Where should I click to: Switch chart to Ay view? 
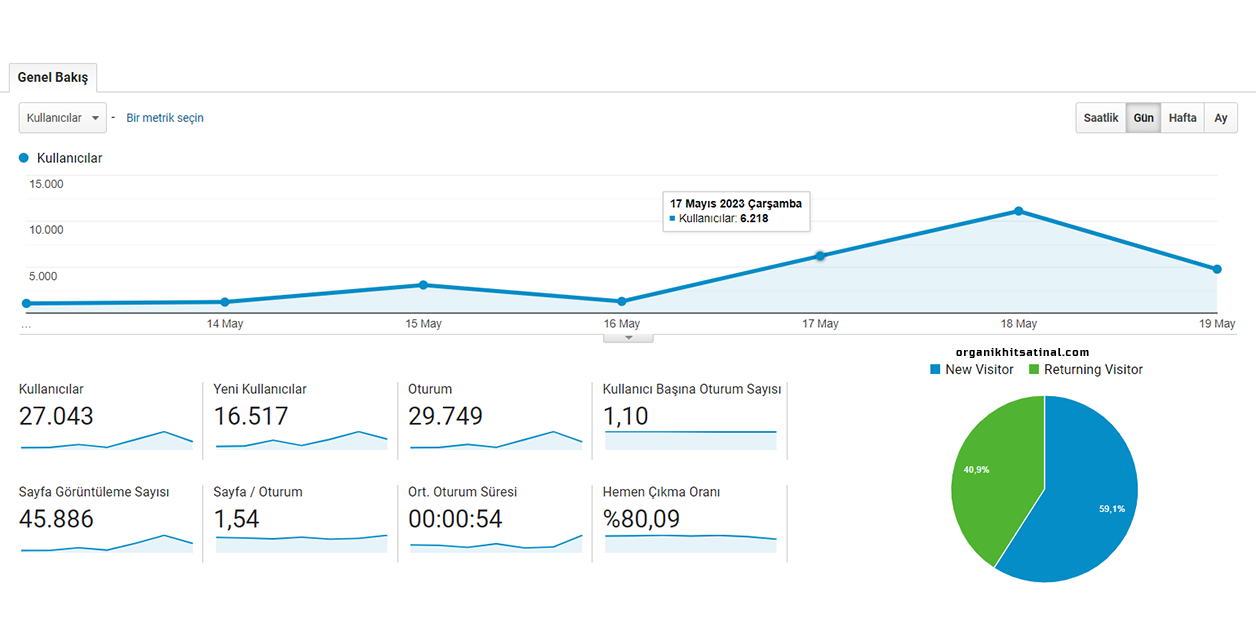(x=1220, y=118)
